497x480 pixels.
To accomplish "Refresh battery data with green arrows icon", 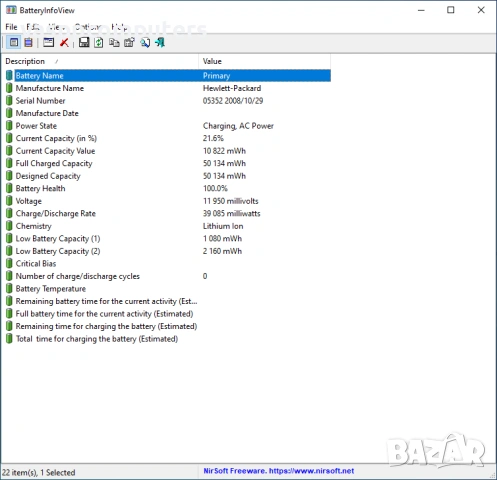I will (x=99, y=43).
